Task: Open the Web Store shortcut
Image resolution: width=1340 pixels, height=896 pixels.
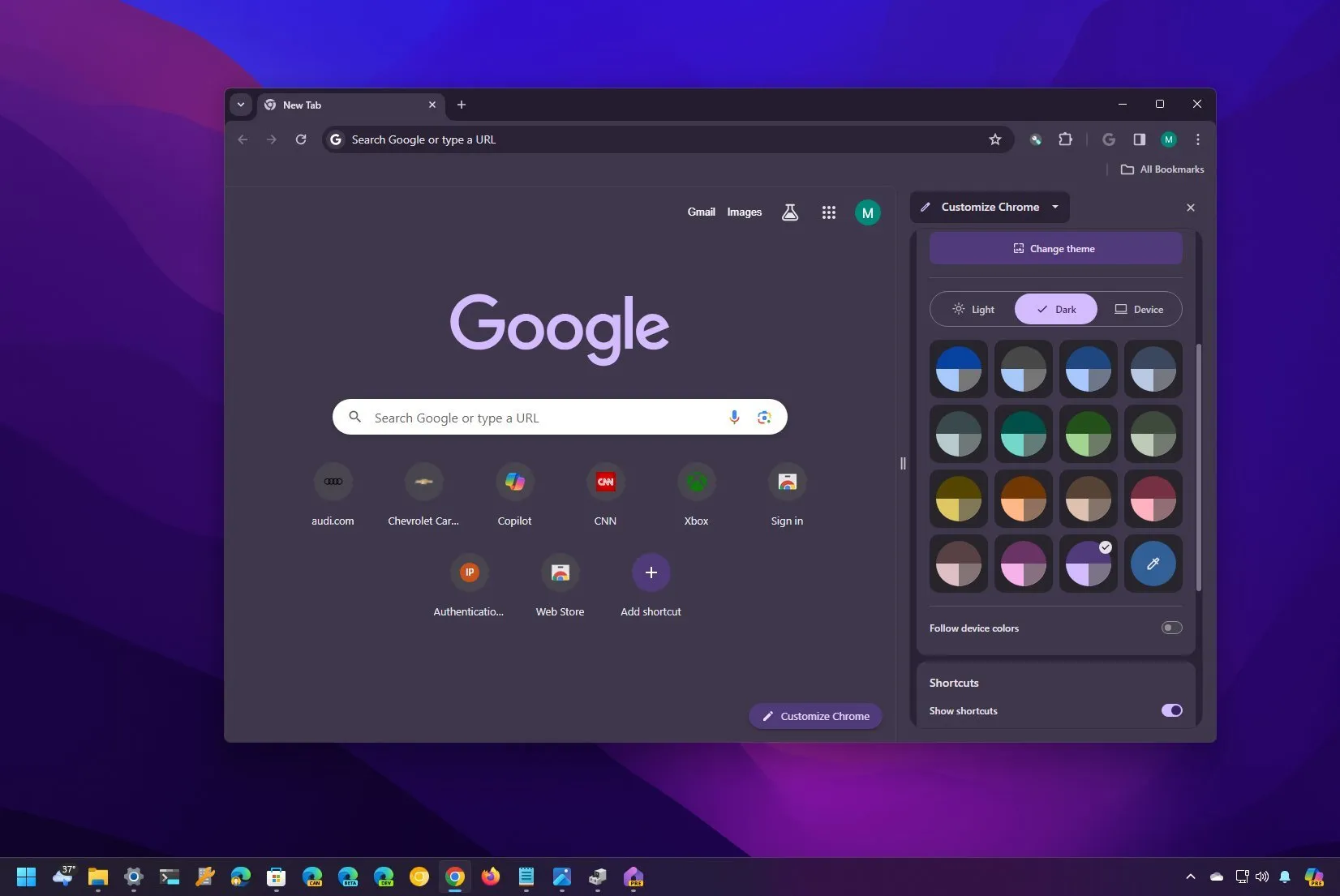Action: (560, 585)
